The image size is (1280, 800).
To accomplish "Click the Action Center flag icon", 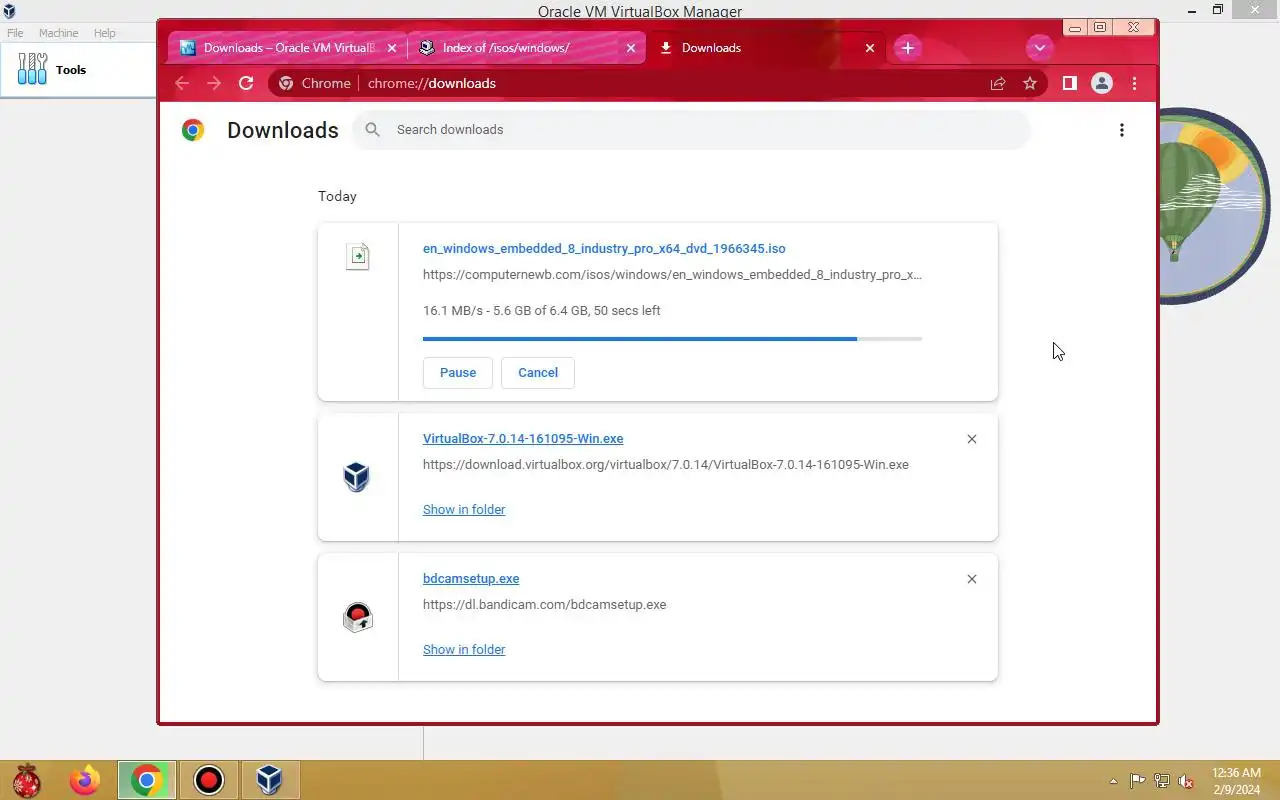I will coord(1138,781).
